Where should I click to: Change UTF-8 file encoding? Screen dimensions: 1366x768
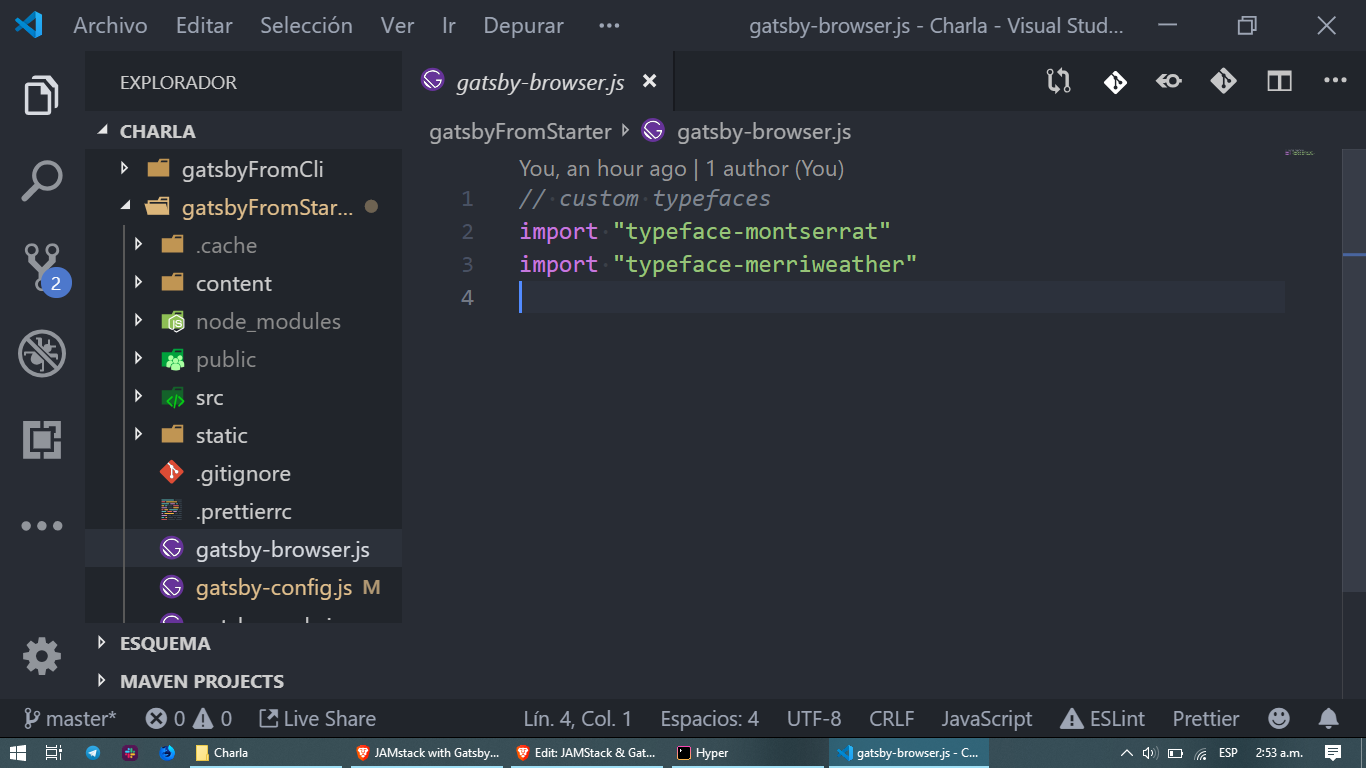pos(814,718)
